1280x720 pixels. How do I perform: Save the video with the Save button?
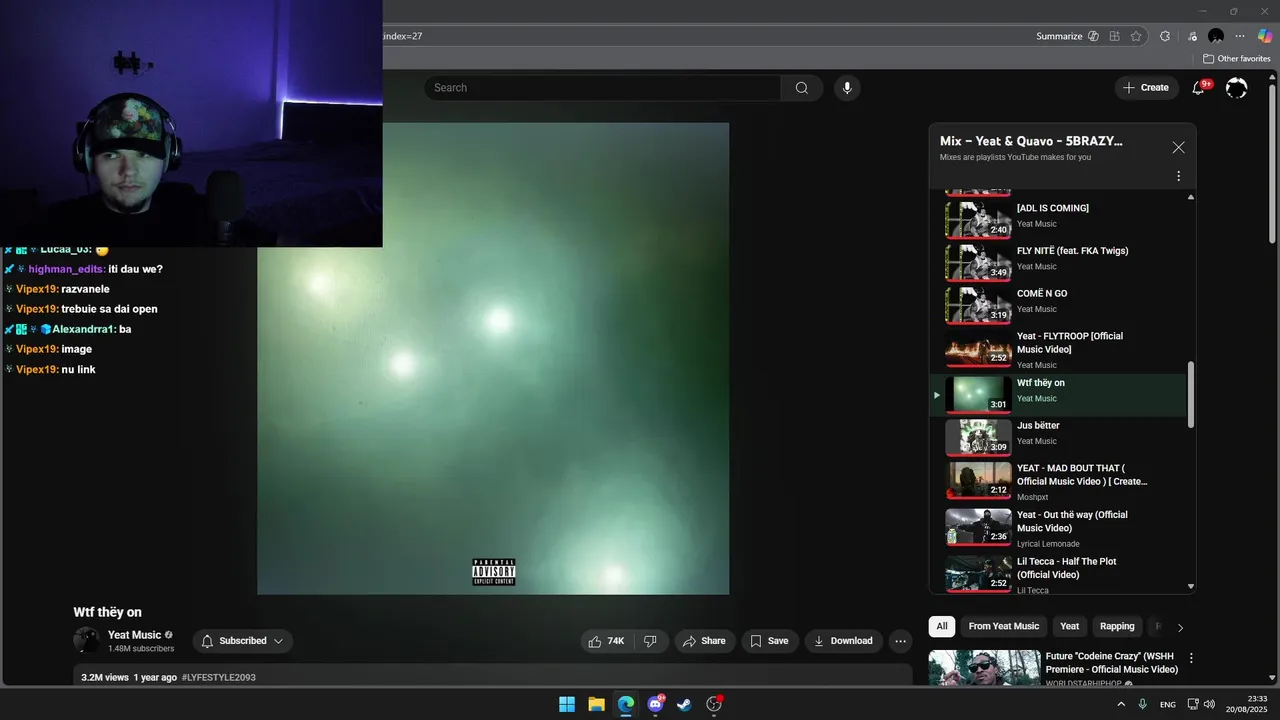[769, 641]
